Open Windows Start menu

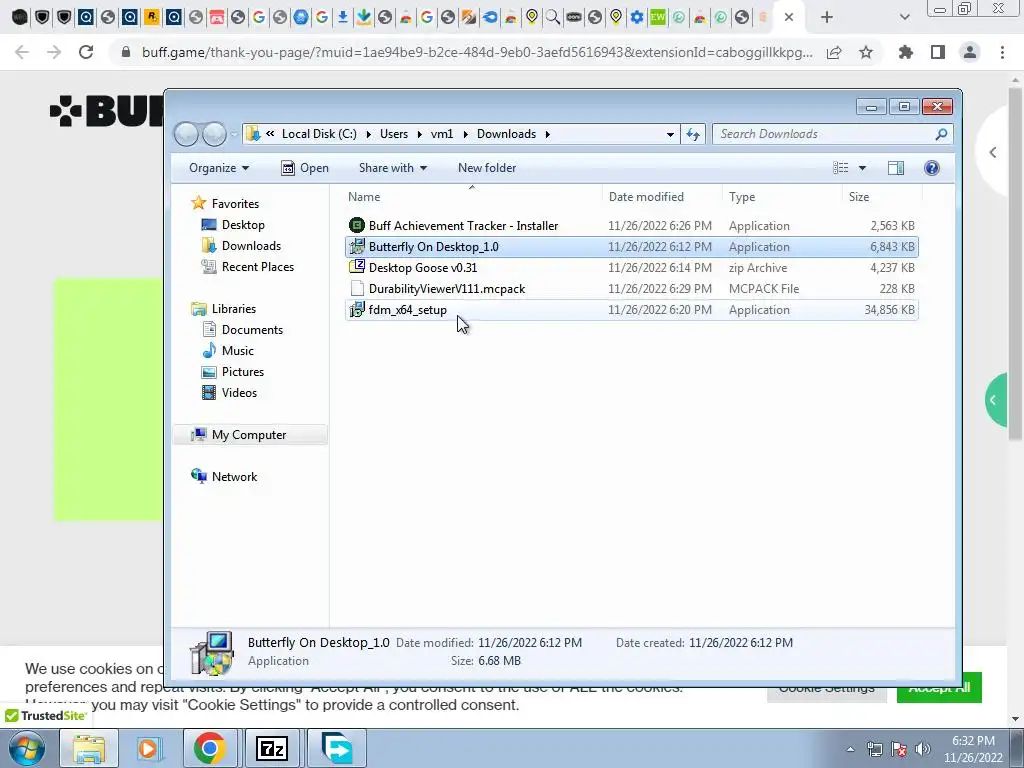(27, 748)
